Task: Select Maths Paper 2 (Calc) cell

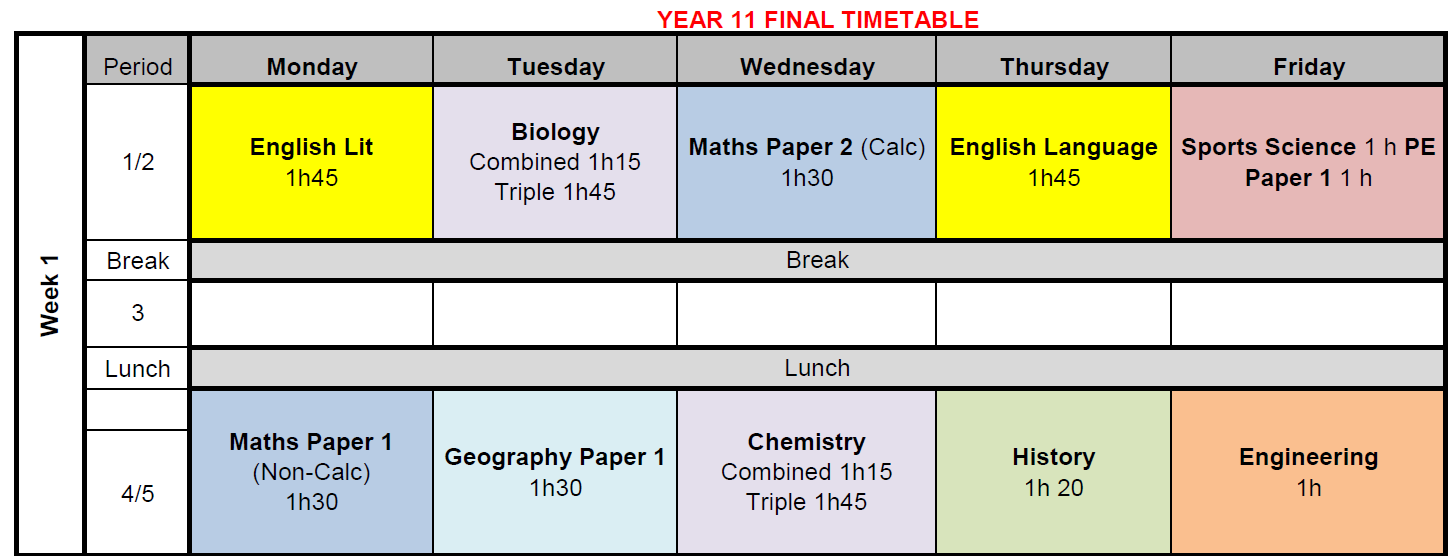Action: click(x=806, y=162)
